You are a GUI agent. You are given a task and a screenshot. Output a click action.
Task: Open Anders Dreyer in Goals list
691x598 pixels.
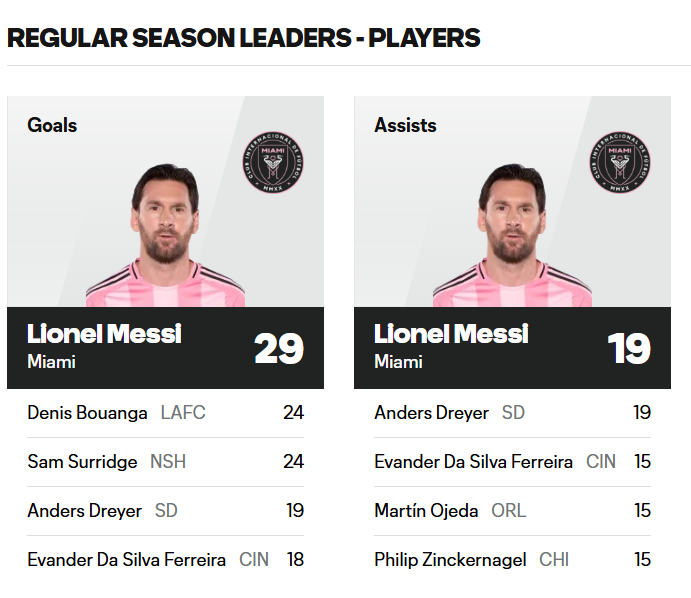click(x=84, y=511)
